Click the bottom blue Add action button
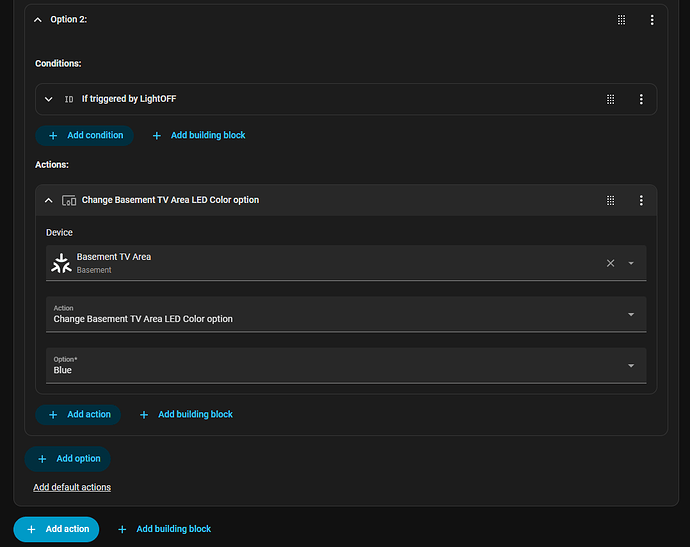 (x=56, y=529)
